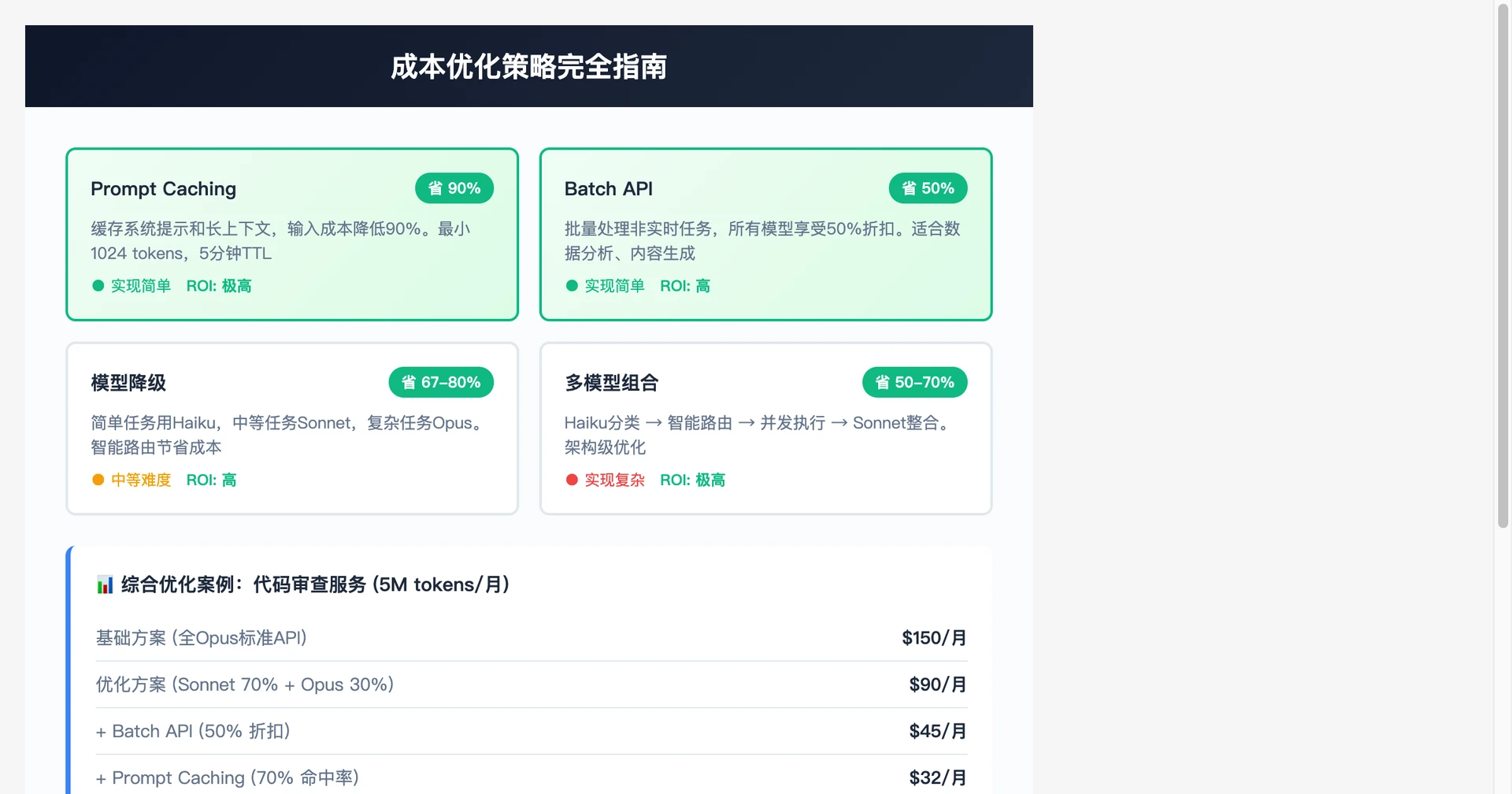The width and height of the screenshot is (1512, 794).
Task: Click the red 实现复杂 indicator dot
Action: pyautogui.click(x=572, y=480)
